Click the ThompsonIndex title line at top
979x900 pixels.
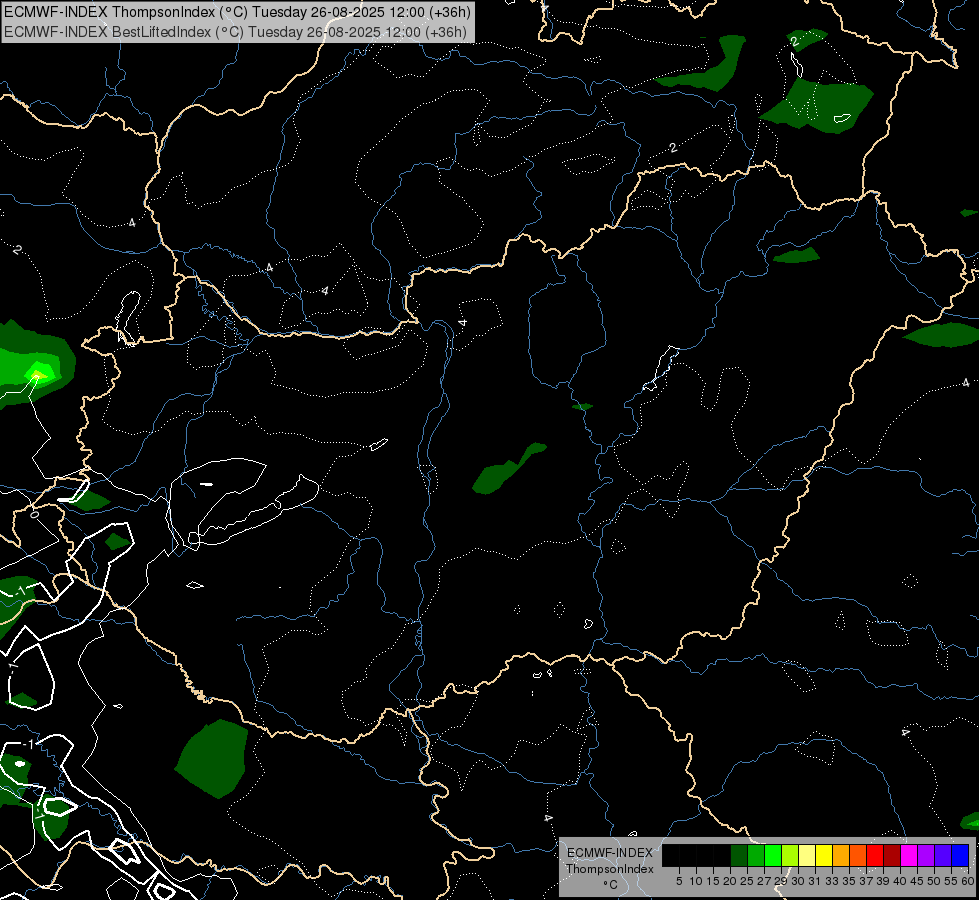[x=237, y=12]
